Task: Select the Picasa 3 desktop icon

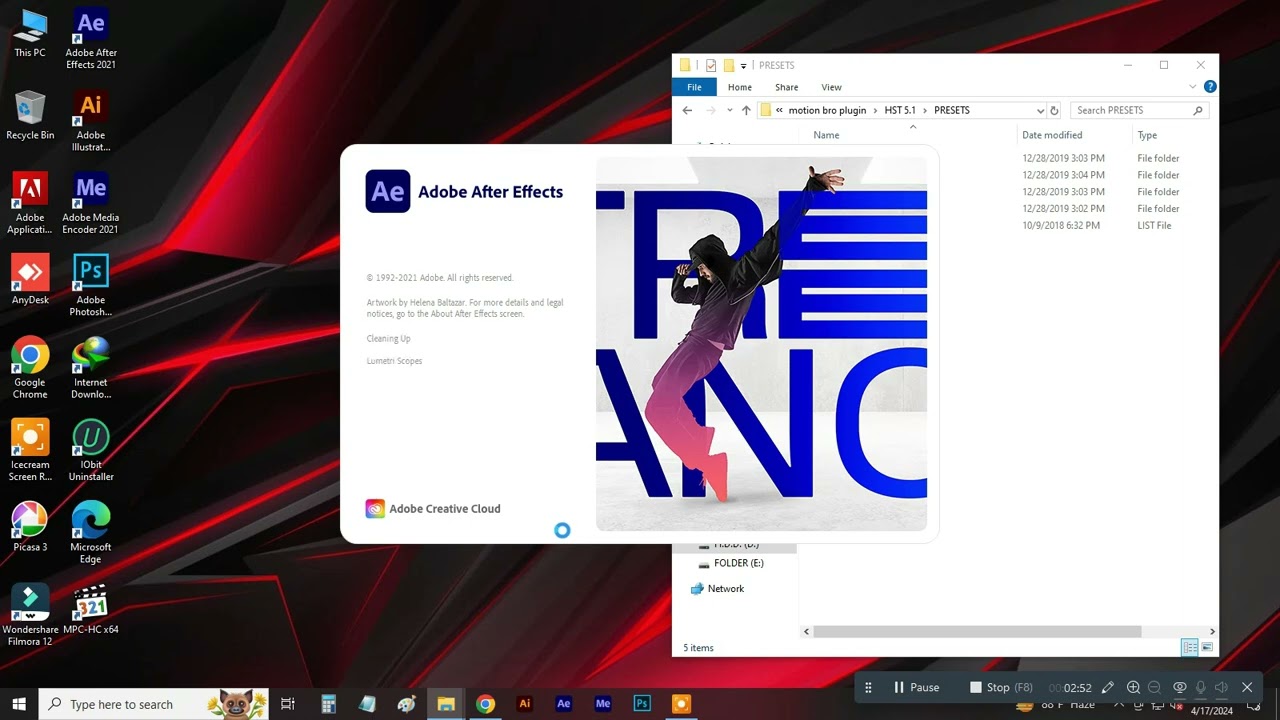Action: point(30,527)
